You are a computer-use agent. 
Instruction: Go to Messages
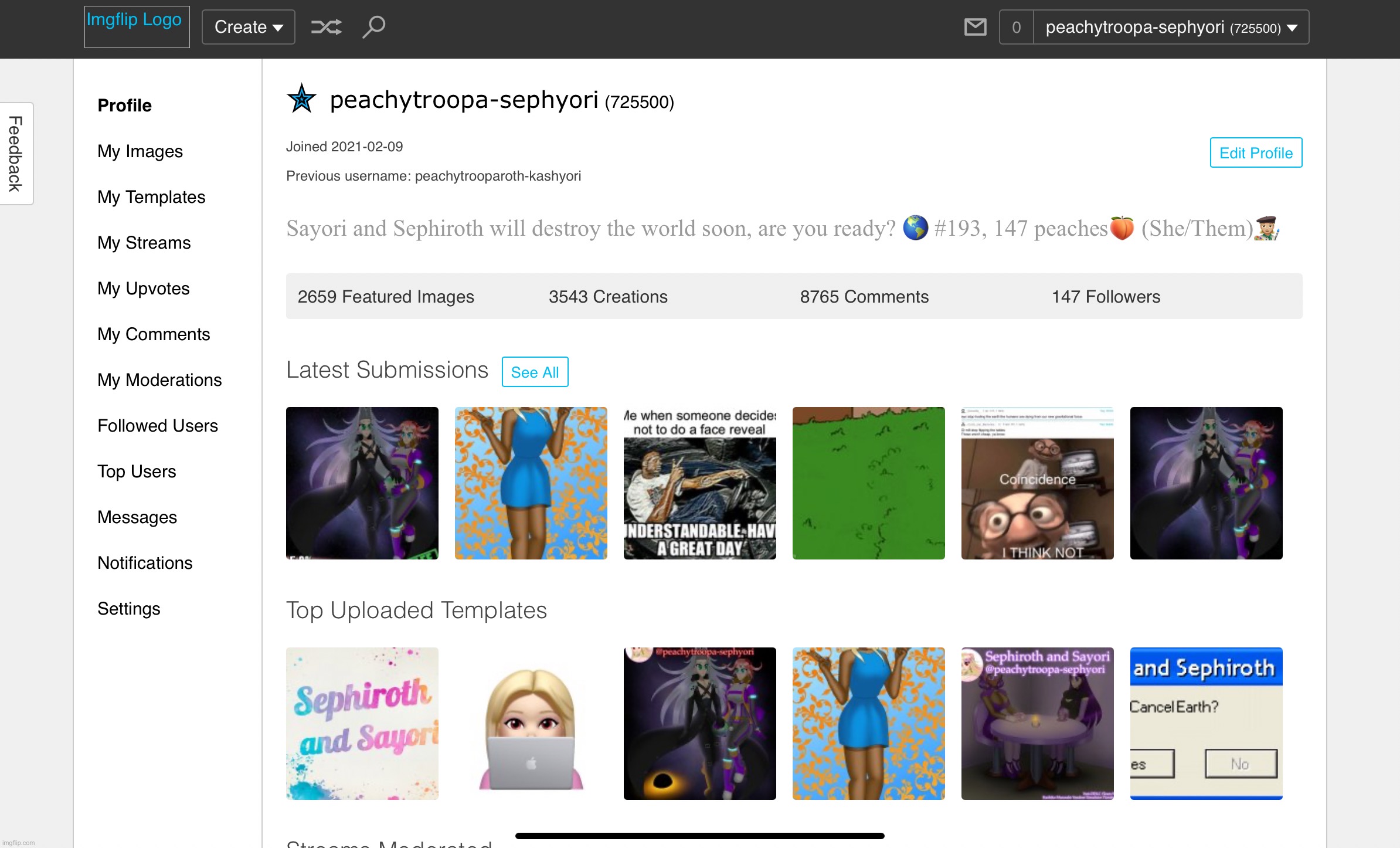(137, 517)
